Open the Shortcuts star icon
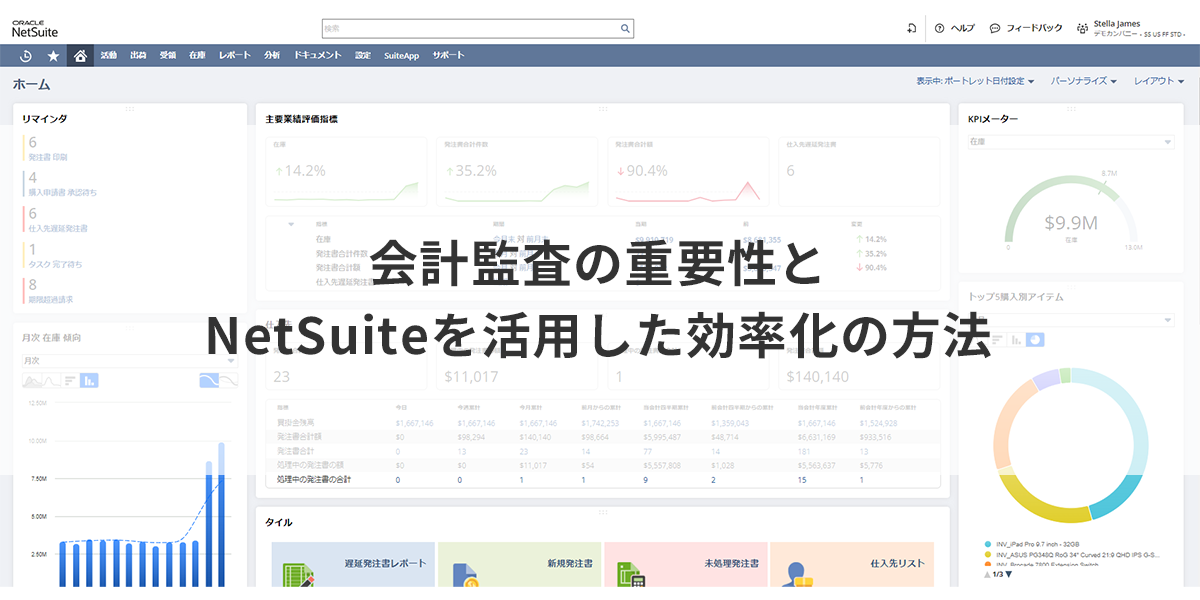 click(53, 56)
